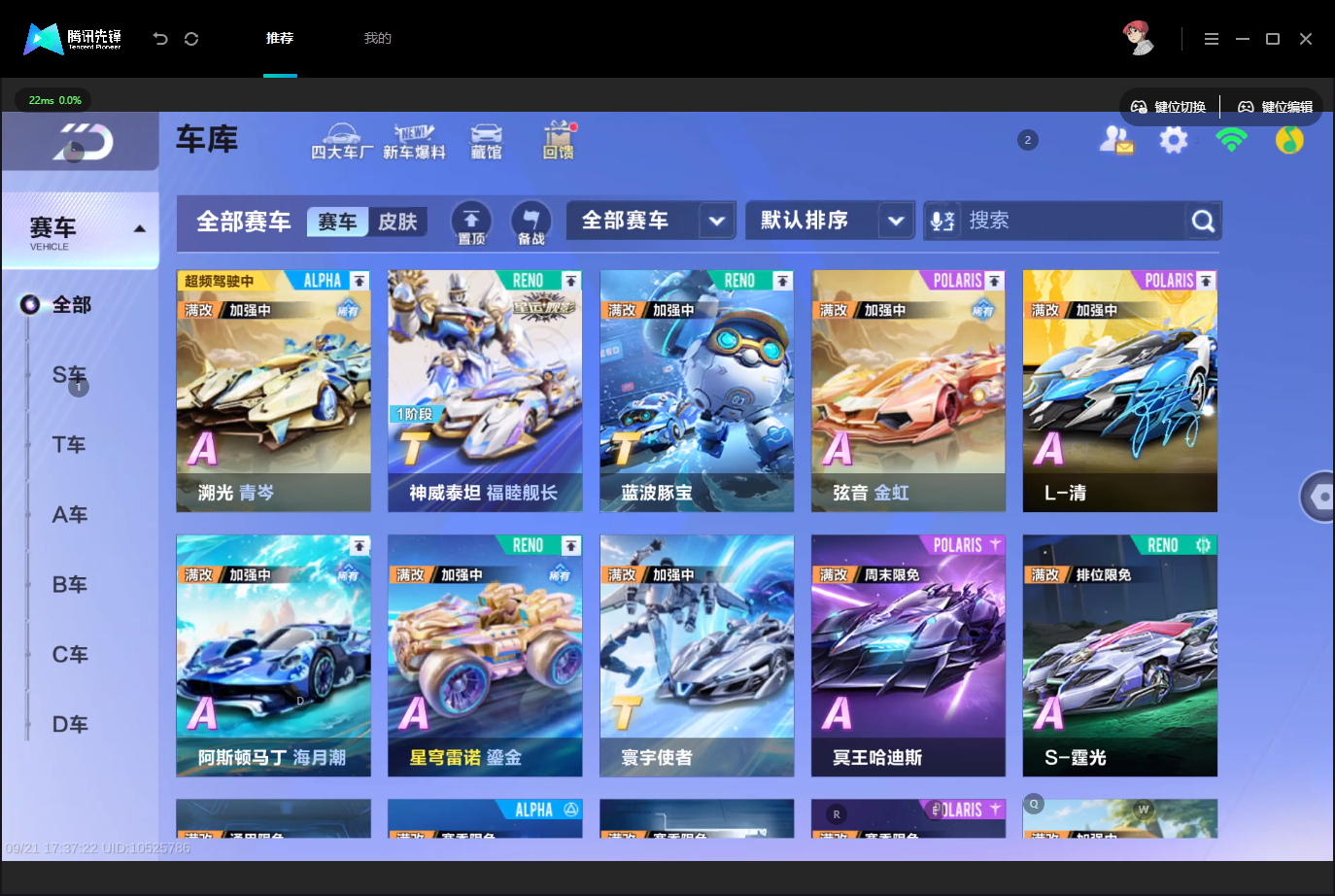Select the 全部 category in the sidebar
This screenshot has height=896, width=1335.
point(71,305)
